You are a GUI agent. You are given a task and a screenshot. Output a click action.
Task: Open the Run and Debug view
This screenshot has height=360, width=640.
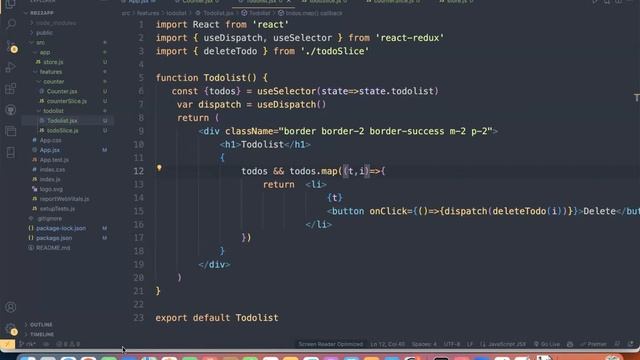11,67
